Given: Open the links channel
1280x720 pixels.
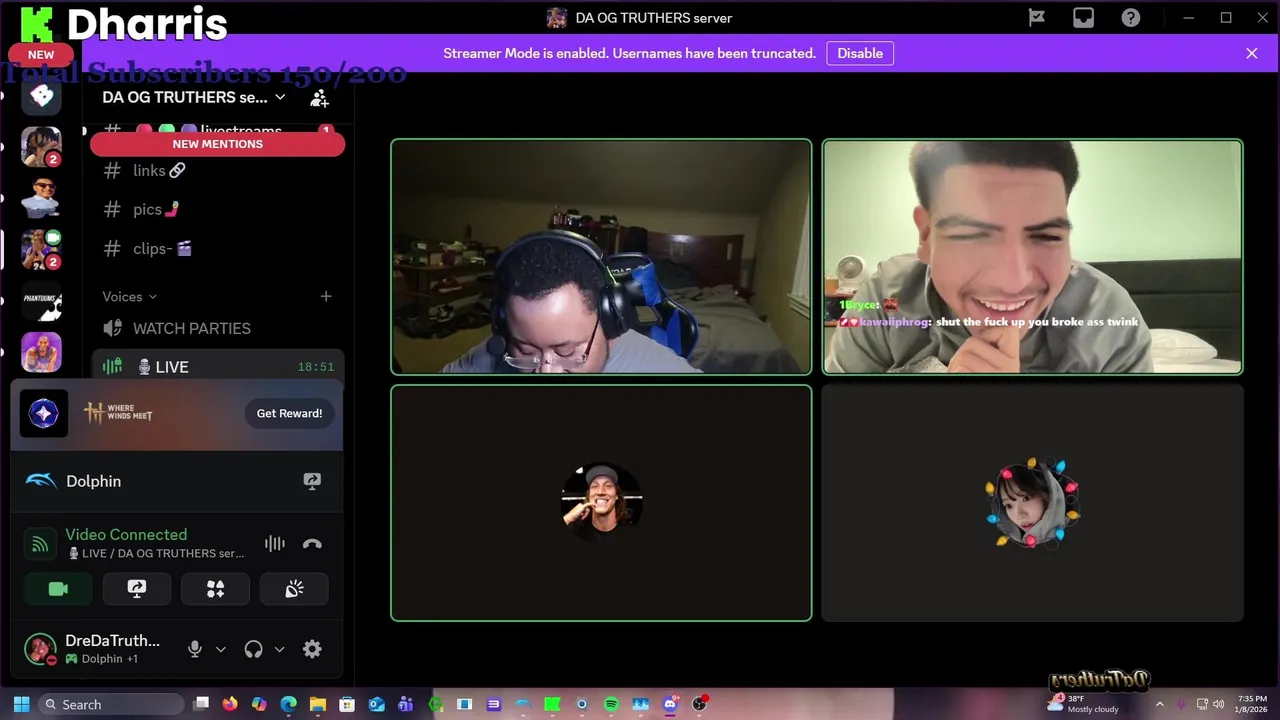Looking at the screenshot, I should [217, 171].
